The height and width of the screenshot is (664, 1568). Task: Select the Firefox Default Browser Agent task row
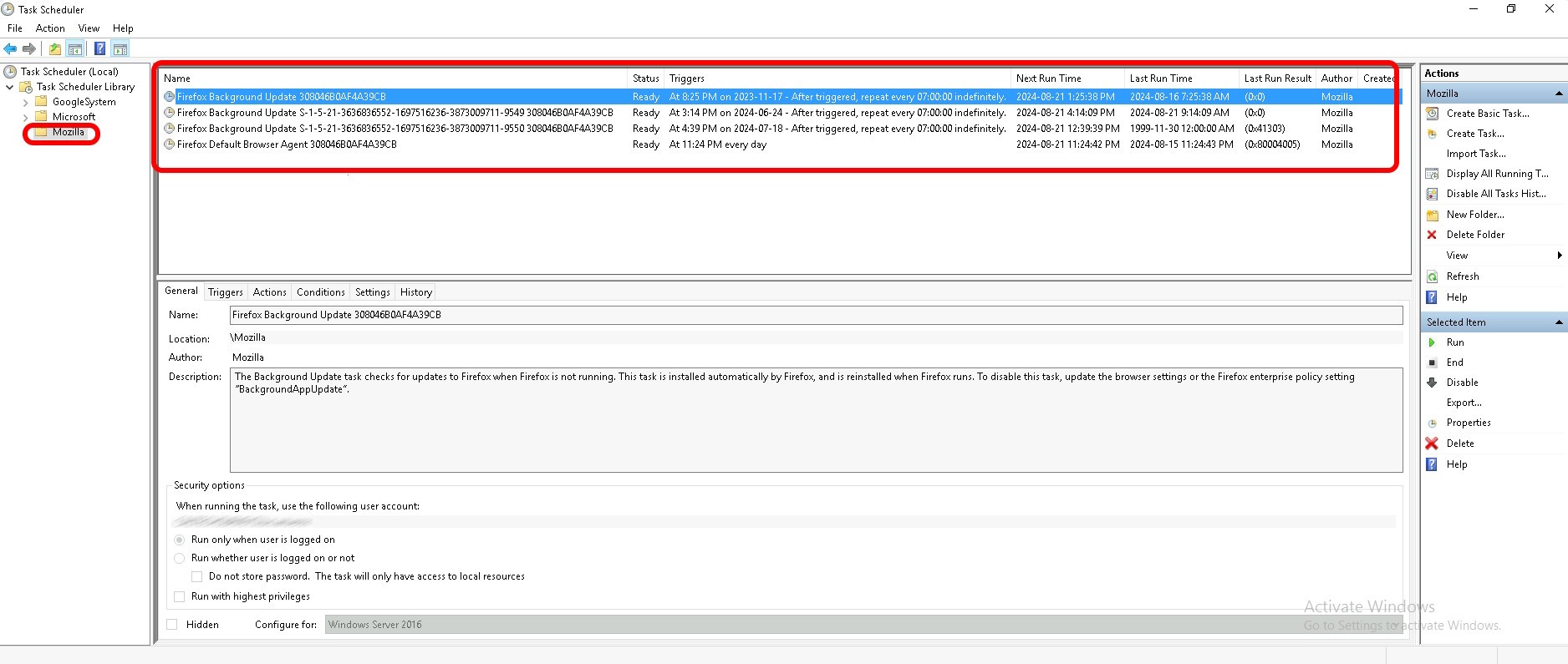coord(287,144)
